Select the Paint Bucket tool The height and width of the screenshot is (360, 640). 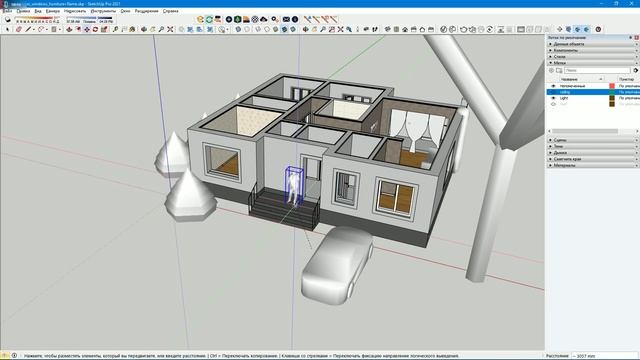132,29
